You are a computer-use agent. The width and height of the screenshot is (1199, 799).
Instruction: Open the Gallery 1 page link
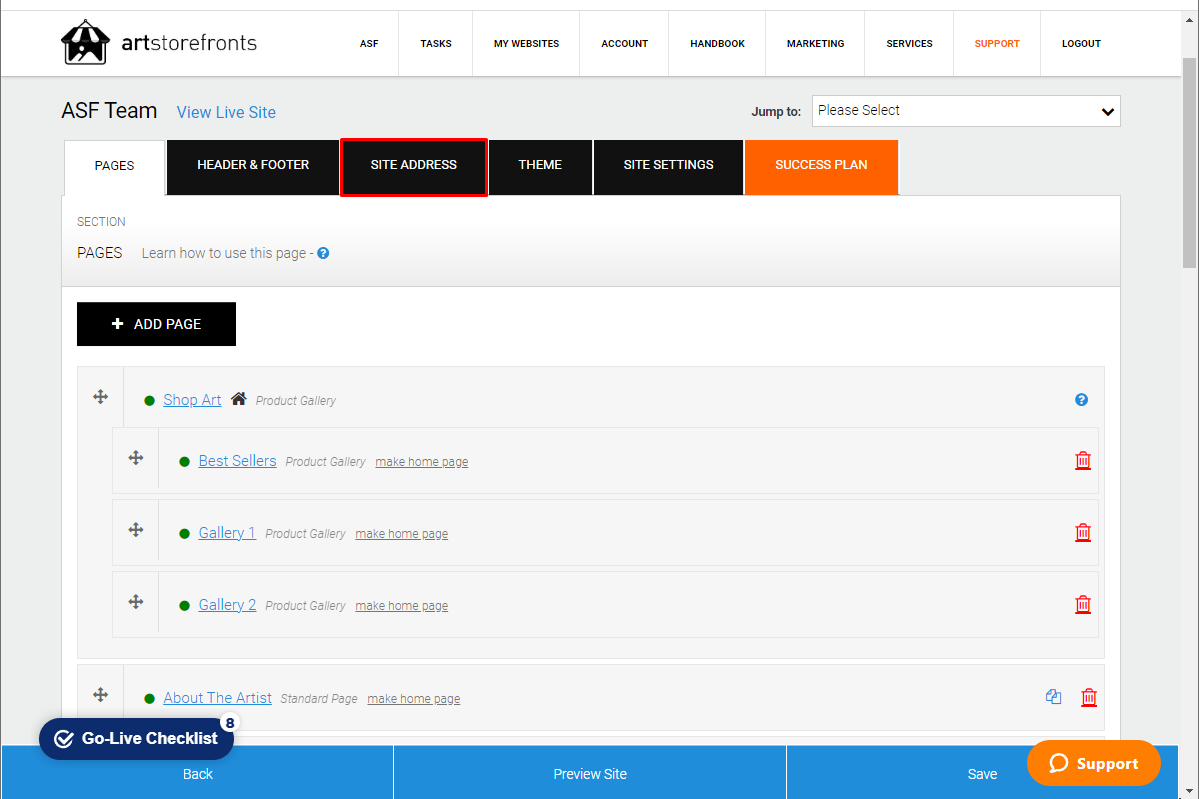click(x=227, y=533)
